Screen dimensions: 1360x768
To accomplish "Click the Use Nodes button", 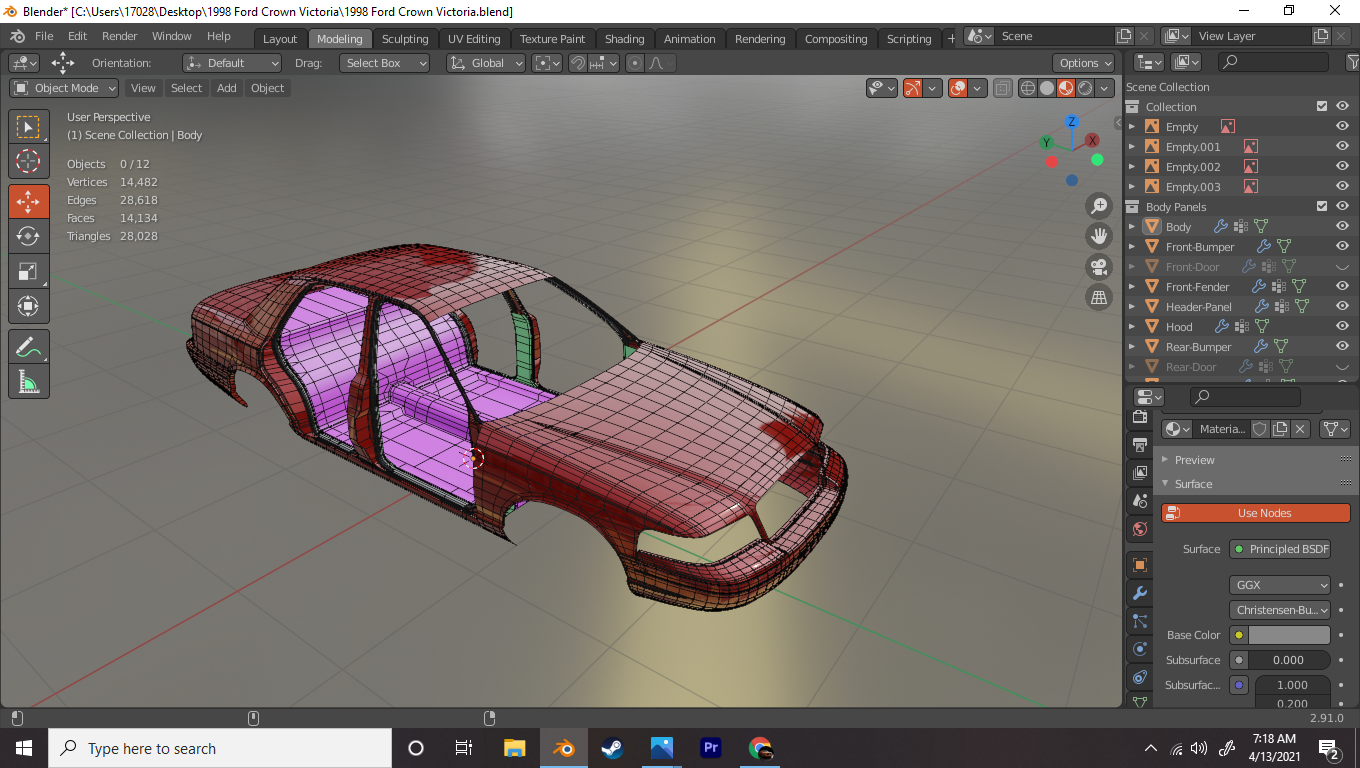I will tap(1256, 513).
